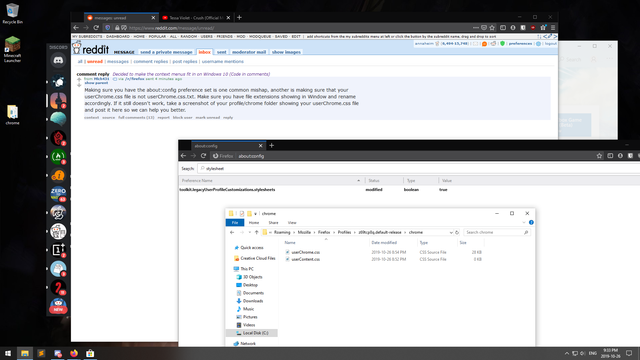640x360 pixels.
Task: Switch to the messages: unread tab
Action: click(121, 18)
